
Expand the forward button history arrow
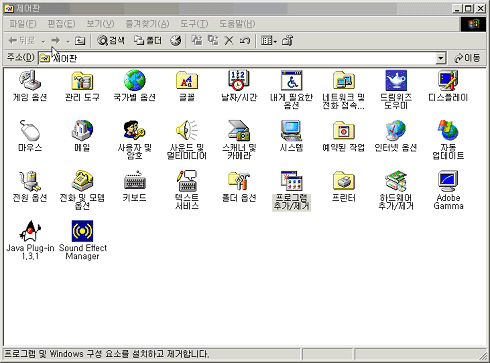coord(68,41)
